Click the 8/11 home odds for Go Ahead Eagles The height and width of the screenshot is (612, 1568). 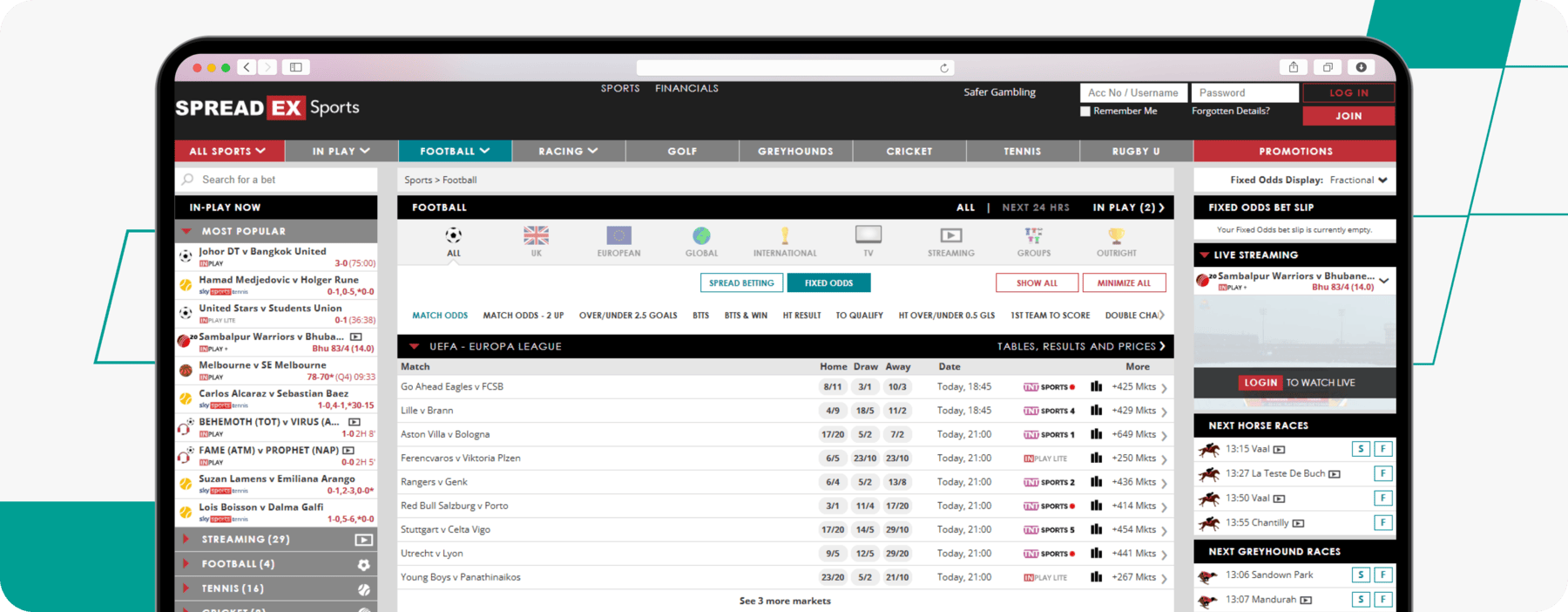(833, 387)
